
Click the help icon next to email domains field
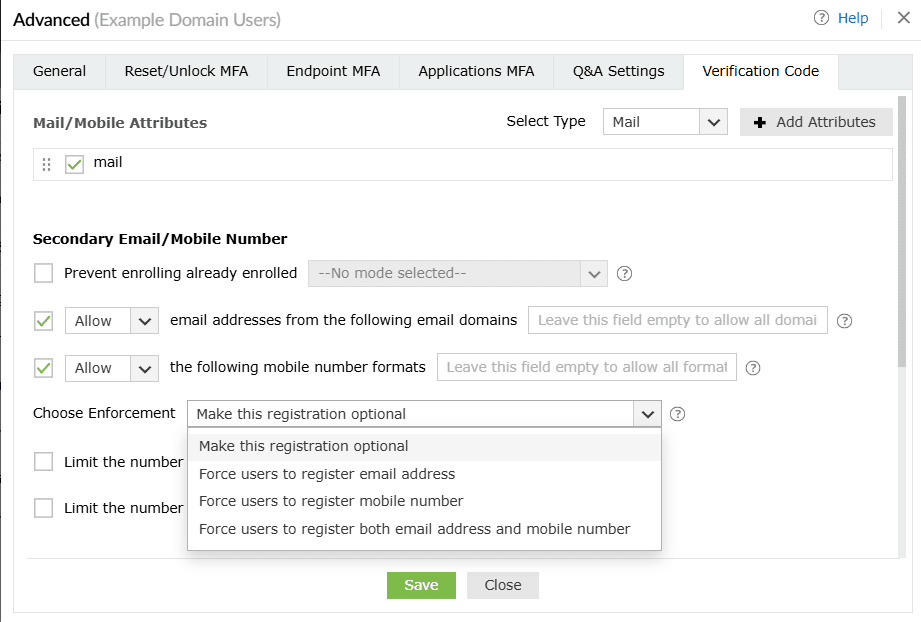coord(845,320)
